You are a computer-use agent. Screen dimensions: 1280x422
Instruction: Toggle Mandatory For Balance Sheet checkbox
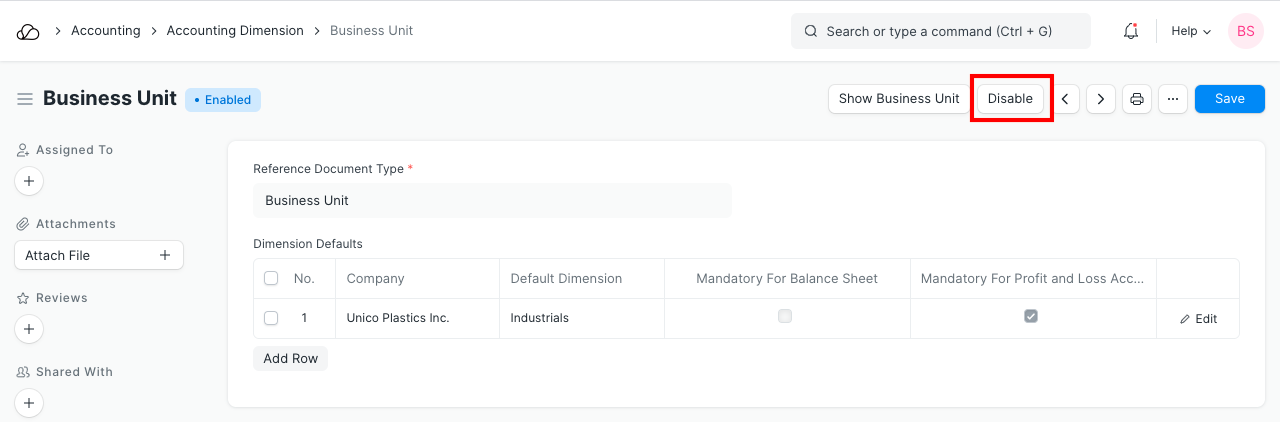coord(785,317)
